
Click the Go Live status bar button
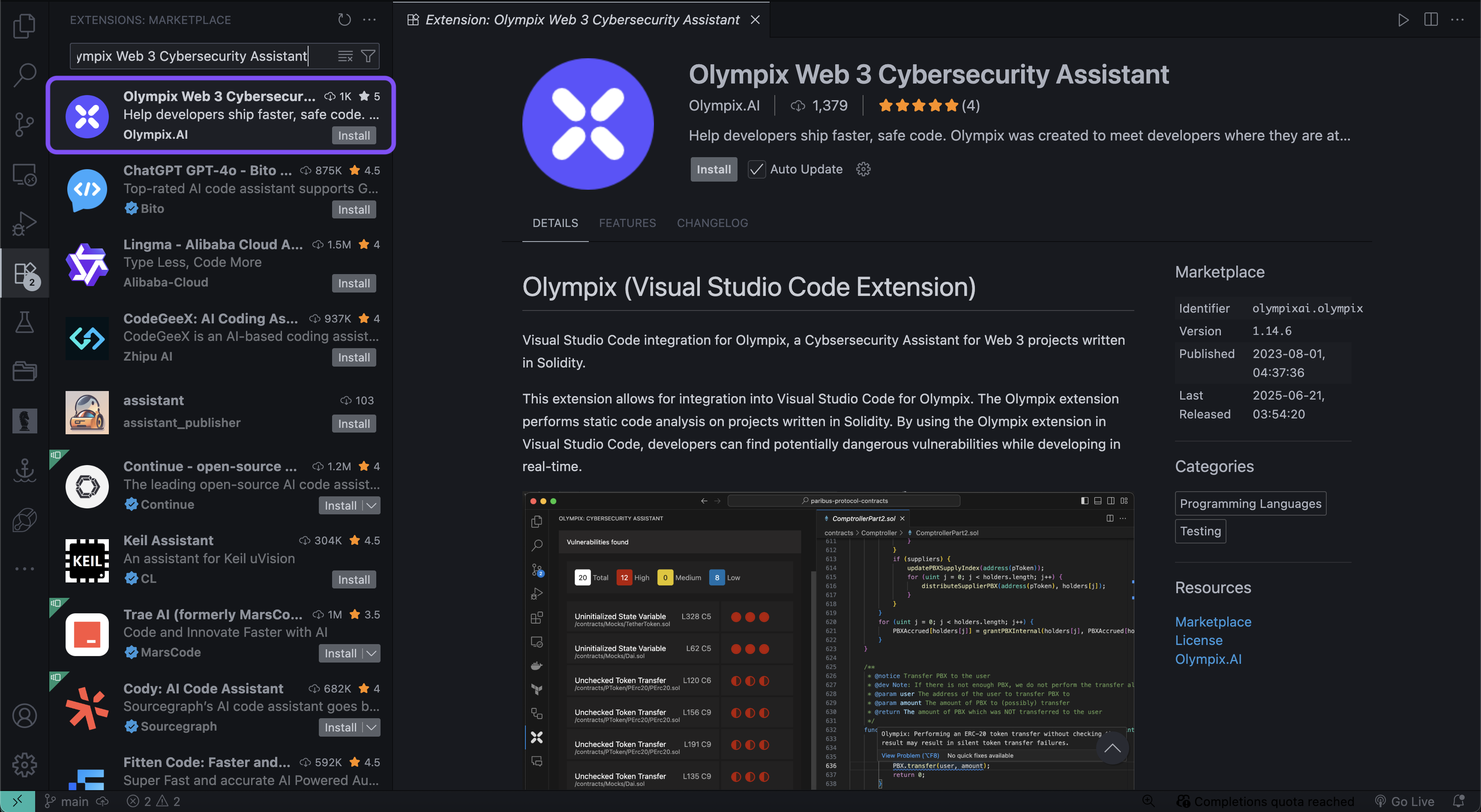1404,801
